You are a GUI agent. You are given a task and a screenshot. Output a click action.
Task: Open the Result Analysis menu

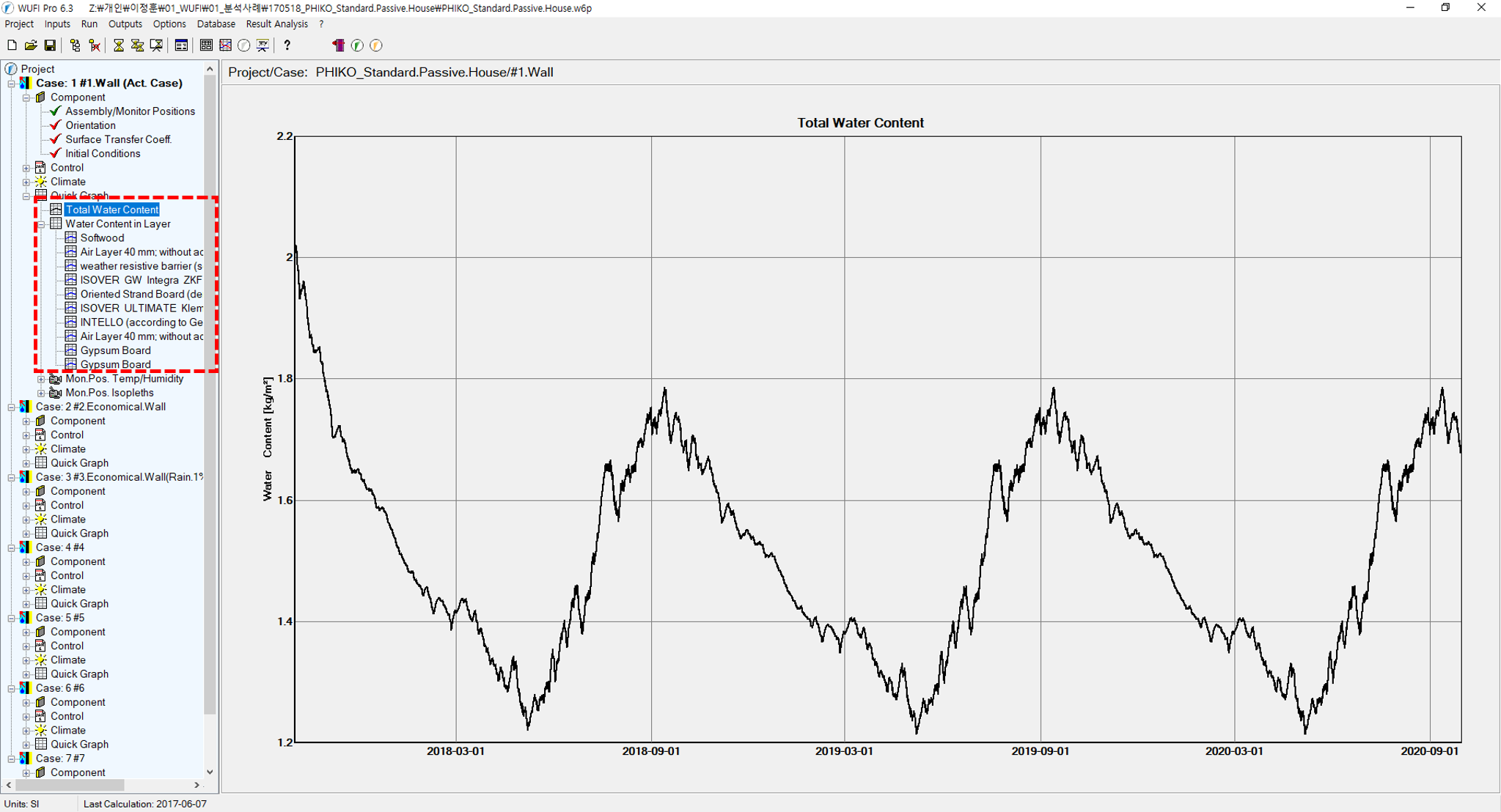point(276,24)
